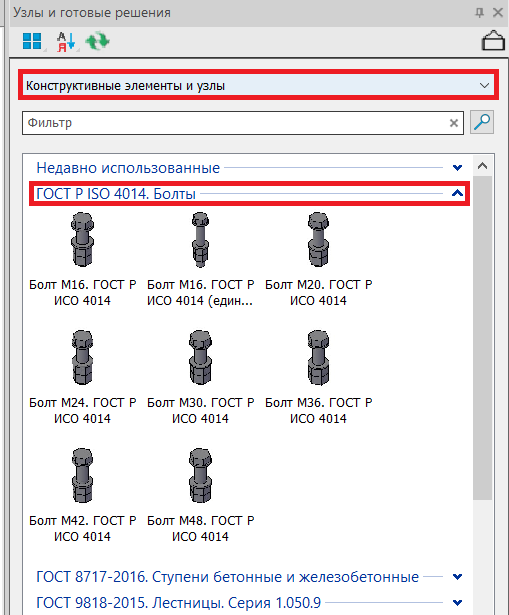This screenshot has width=509, height=615.
Task: Click inside the Фильтр text field
Action: pos(235,123)
